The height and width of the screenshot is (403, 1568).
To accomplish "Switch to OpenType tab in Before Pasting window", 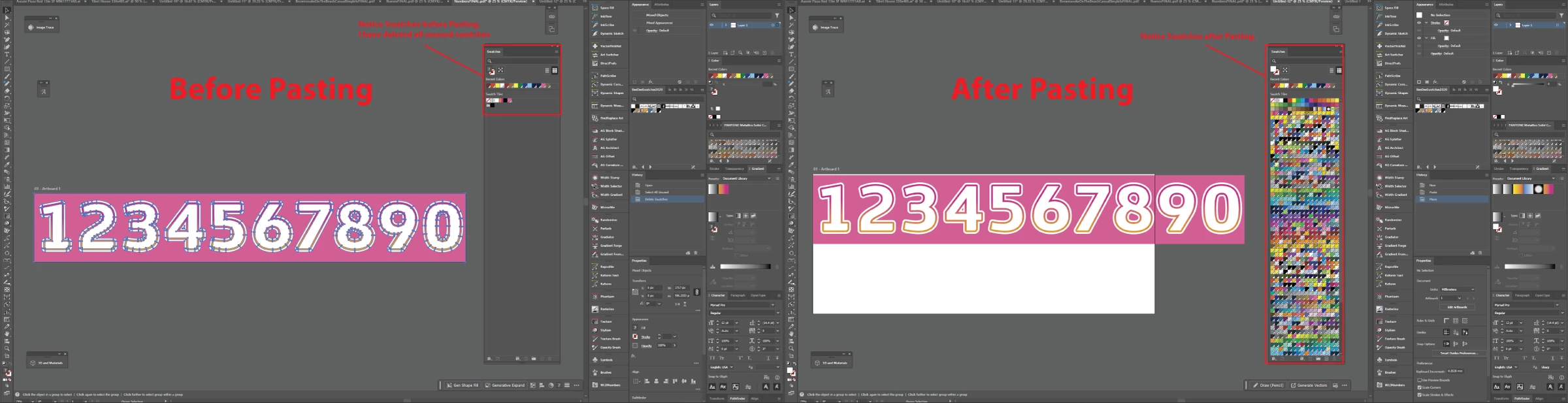I will pyautogui.click(x=758, y=295).
